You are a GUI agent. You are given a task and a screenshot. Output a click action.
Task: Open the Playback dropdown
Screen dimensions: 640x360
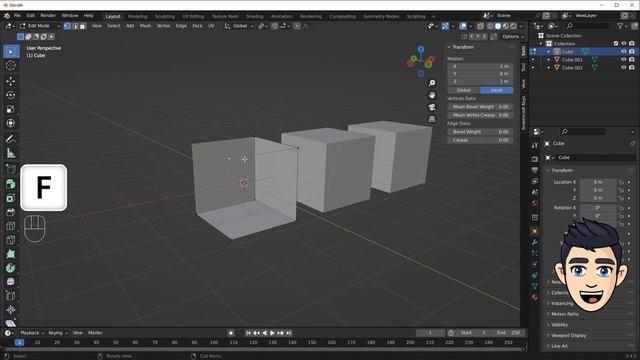pyautogui.click(x=32, y=333)
